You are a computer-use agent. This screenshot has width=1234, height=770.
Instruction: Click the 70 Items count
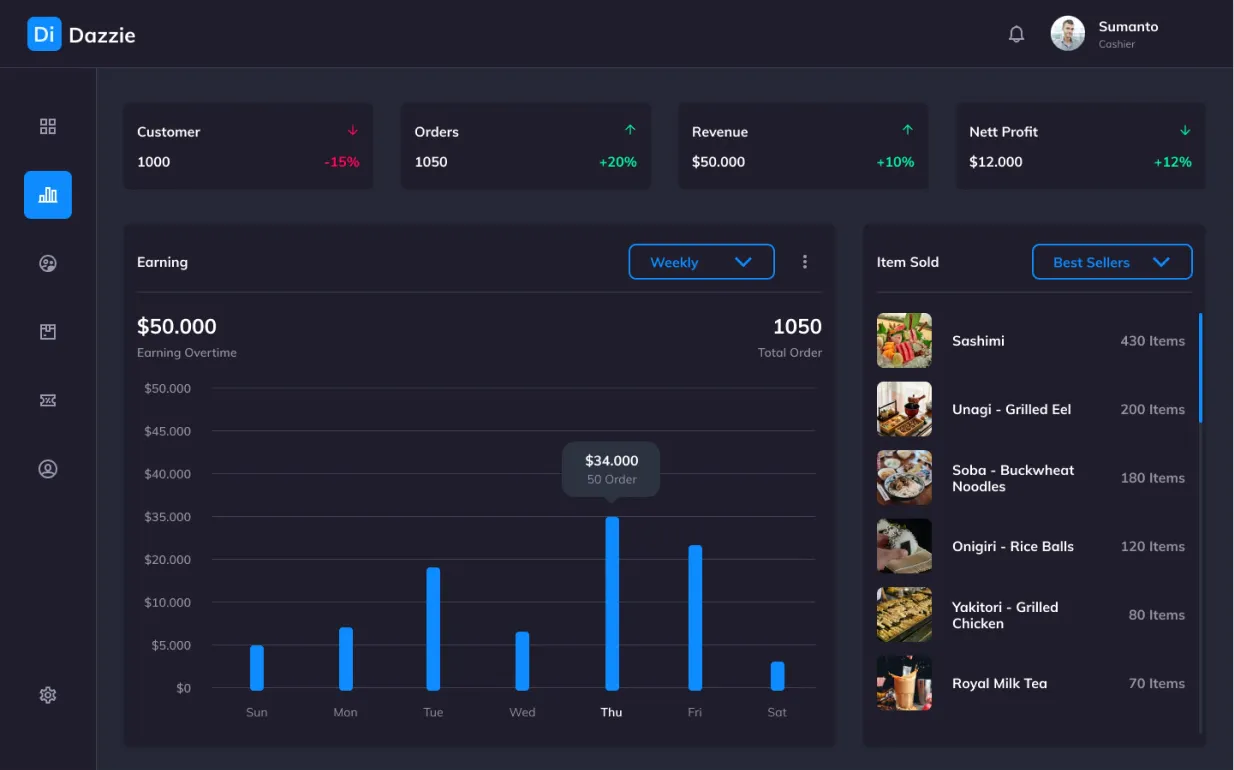click(1157, 684)
